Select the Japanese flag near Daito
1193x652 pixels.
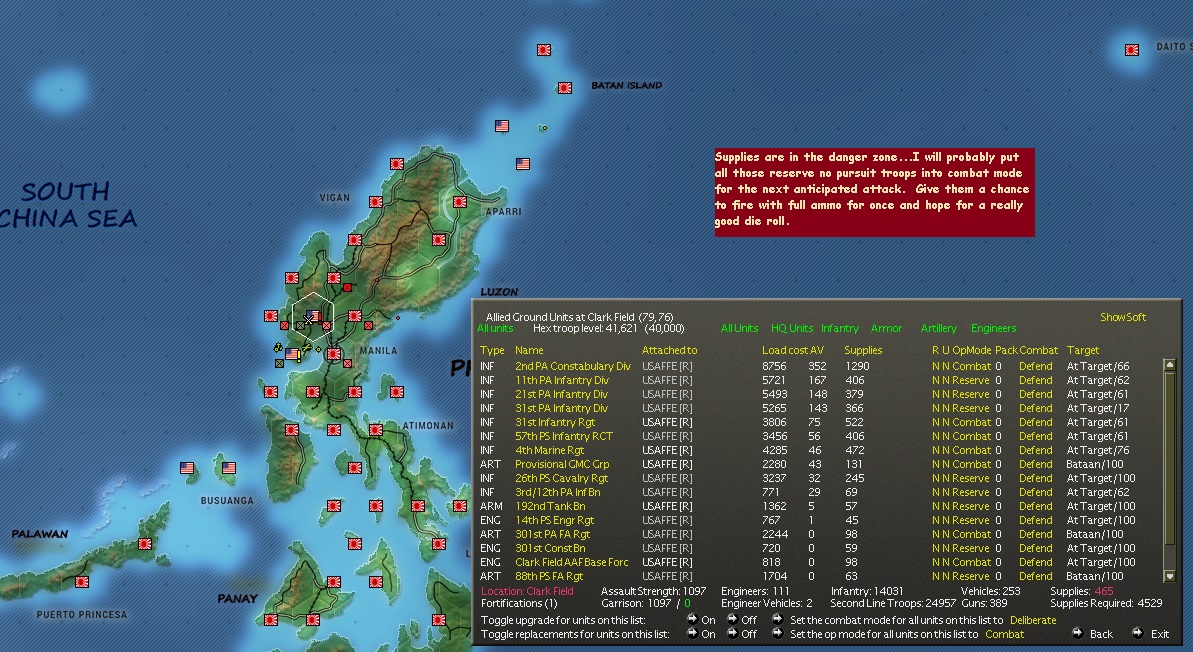pos(1132,49)
